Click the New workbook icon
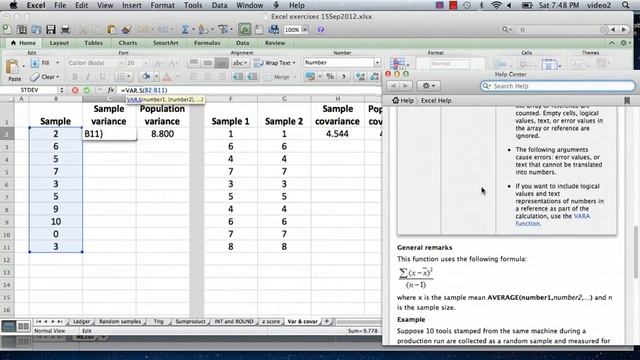The width and height of the screenshot is (640, 360). click(x=7, y=29)
